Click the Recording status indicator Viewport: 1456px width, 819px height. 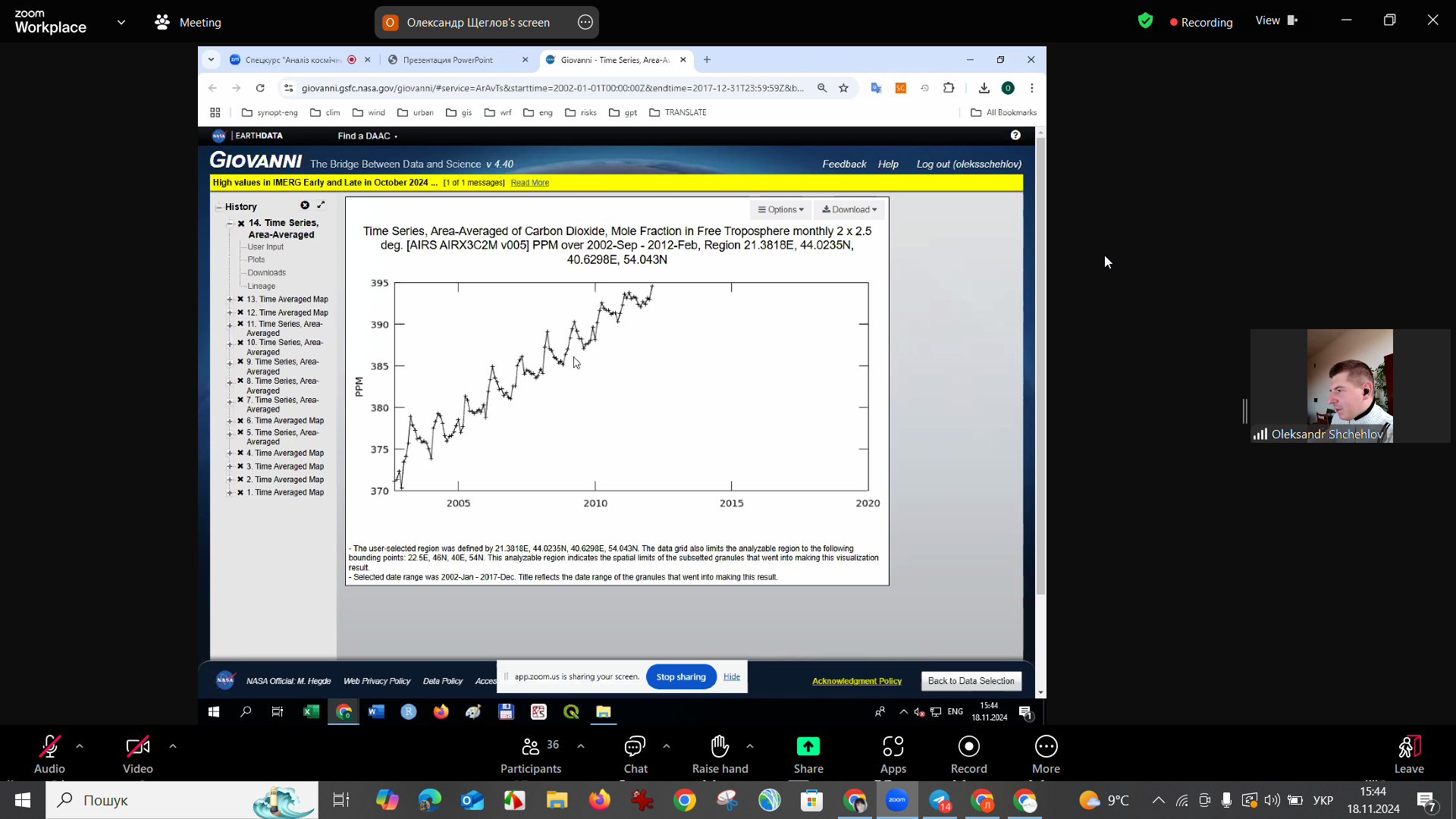pos(1201,22)
